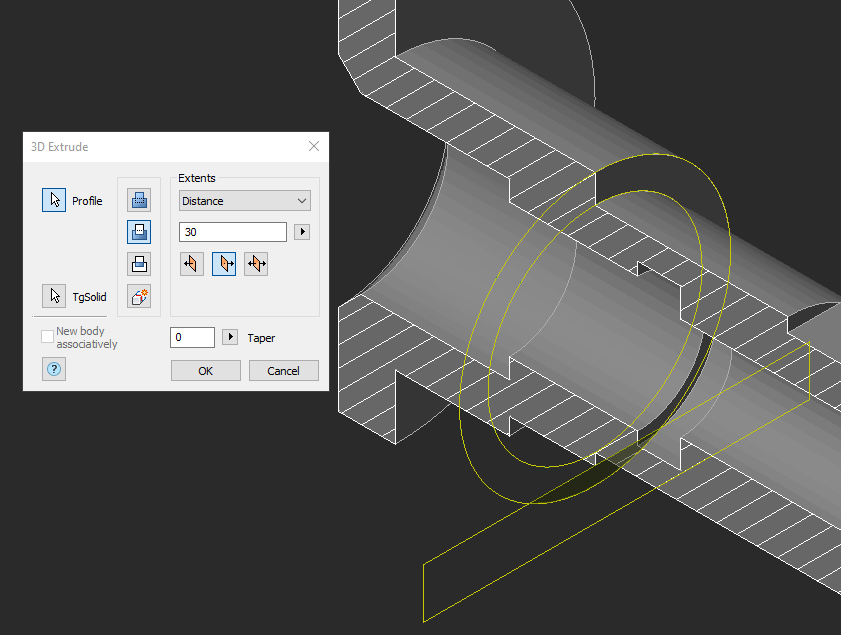Click the TgSolid selection arrow button
841x635 pixels.
pos(54,297)
